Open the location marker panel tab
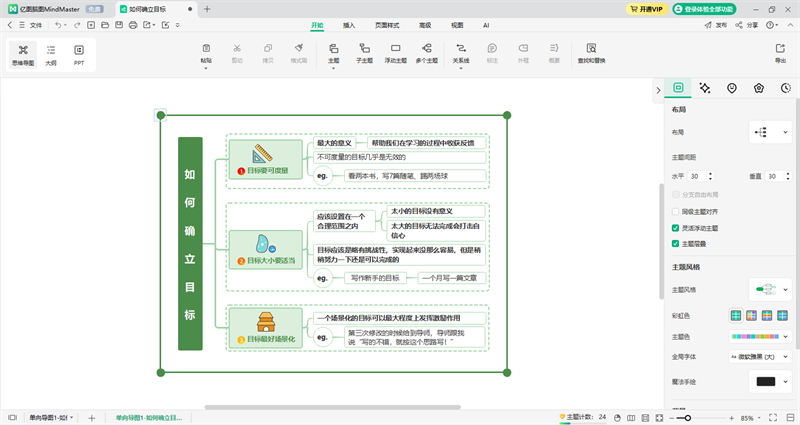Viewport: 800px width, 425px height. pos(732,89)
